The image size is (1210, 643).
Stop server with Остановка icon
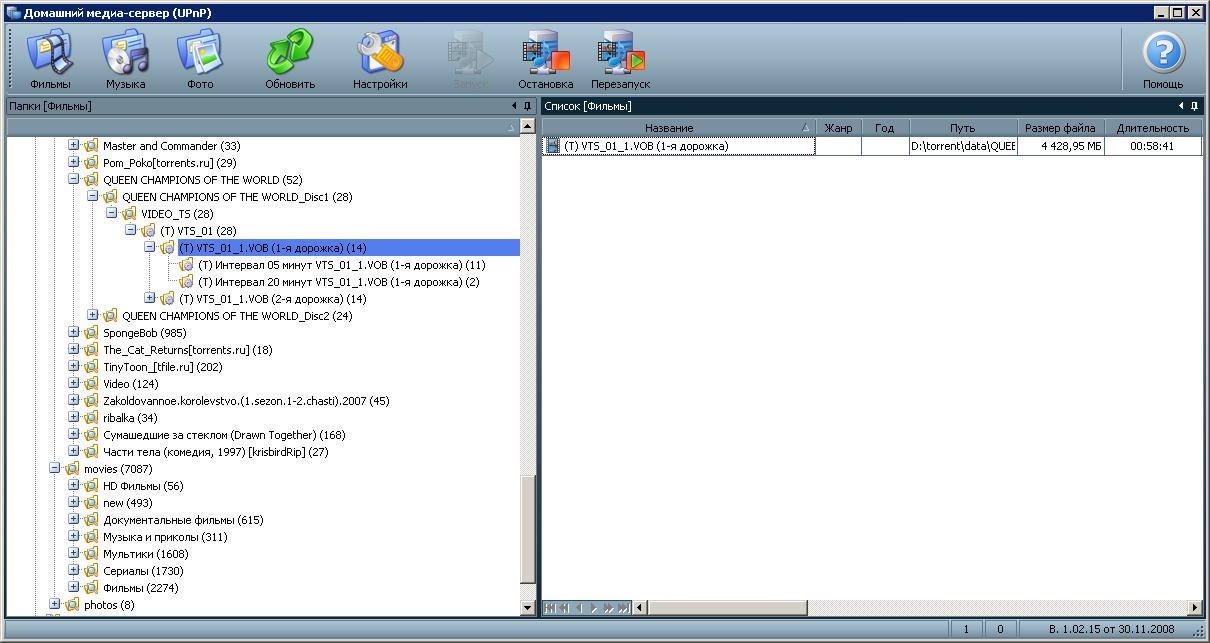point(545,59)
